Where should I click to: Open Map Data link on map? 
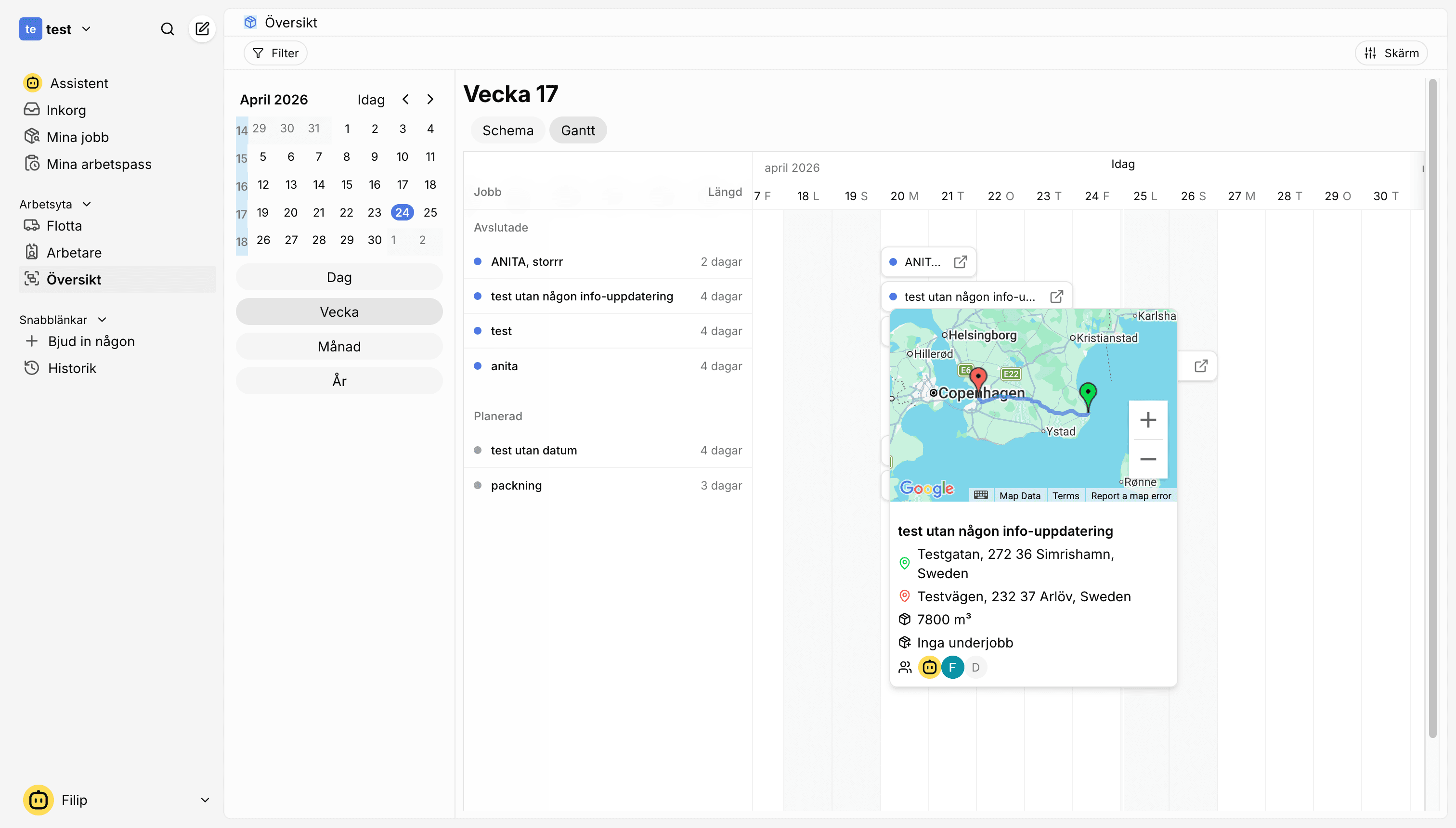(x=1020, y=495)
